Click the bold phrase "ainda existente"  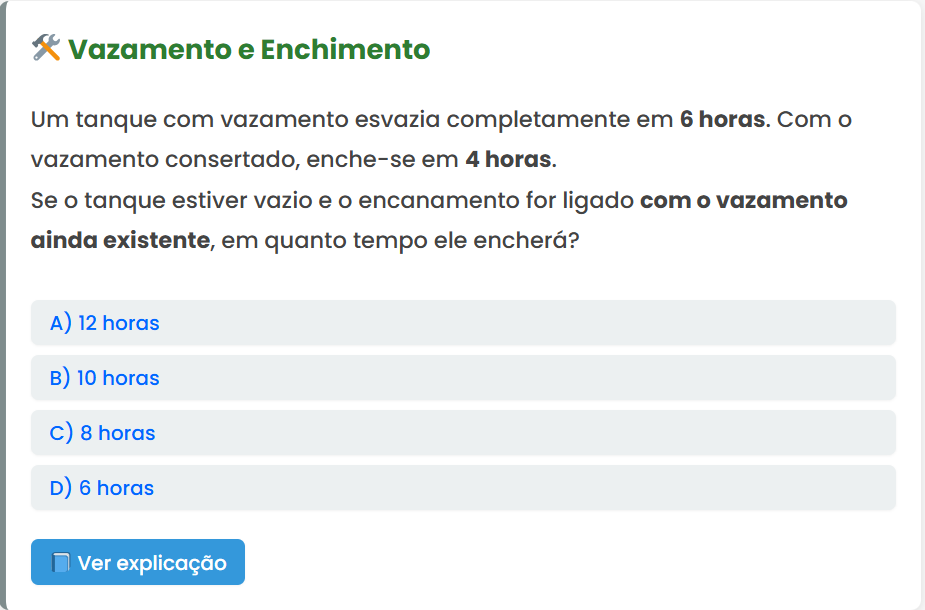point(120,241)
